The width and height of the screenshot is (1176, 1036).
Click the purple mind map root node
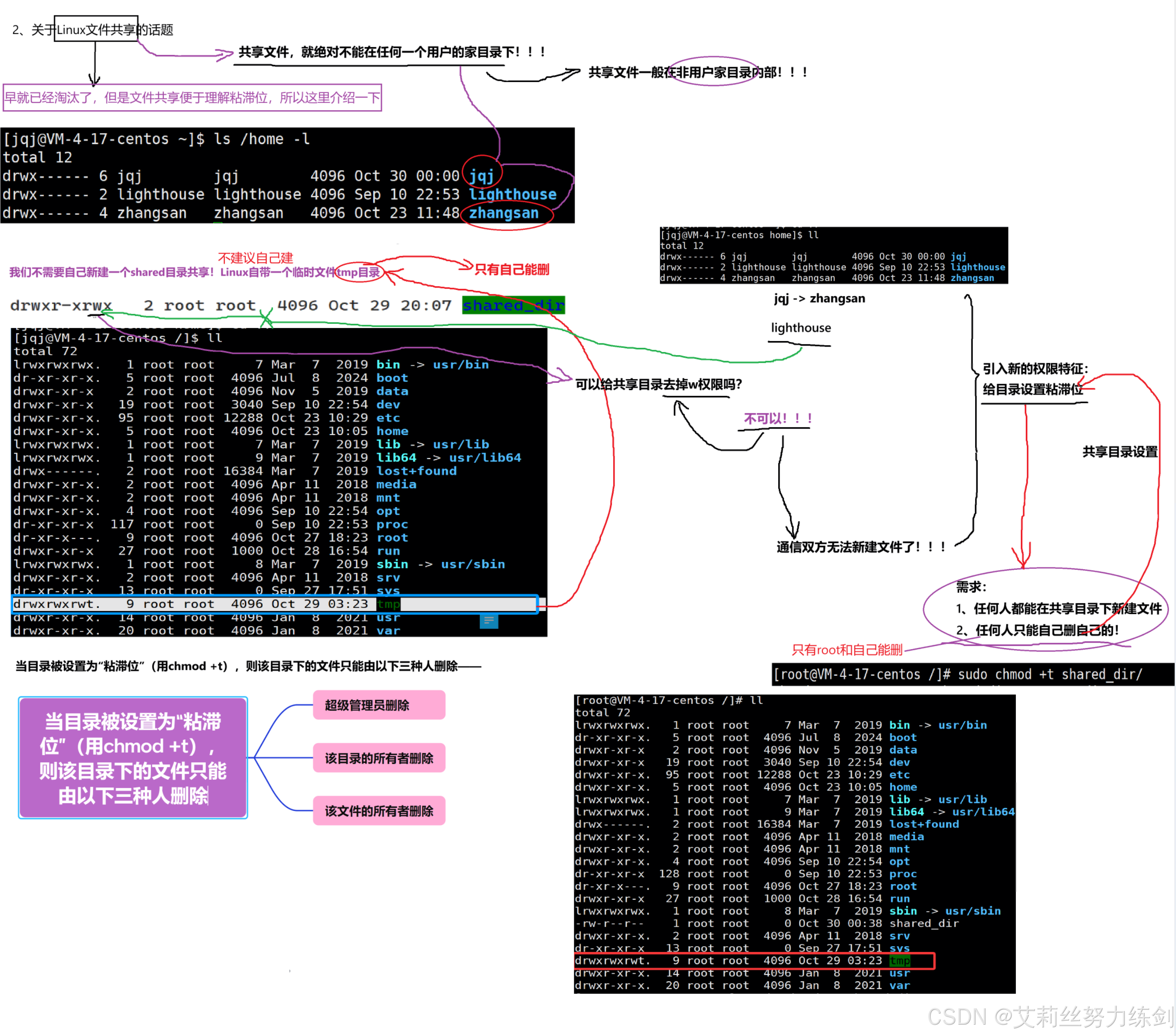pos(133,758)
